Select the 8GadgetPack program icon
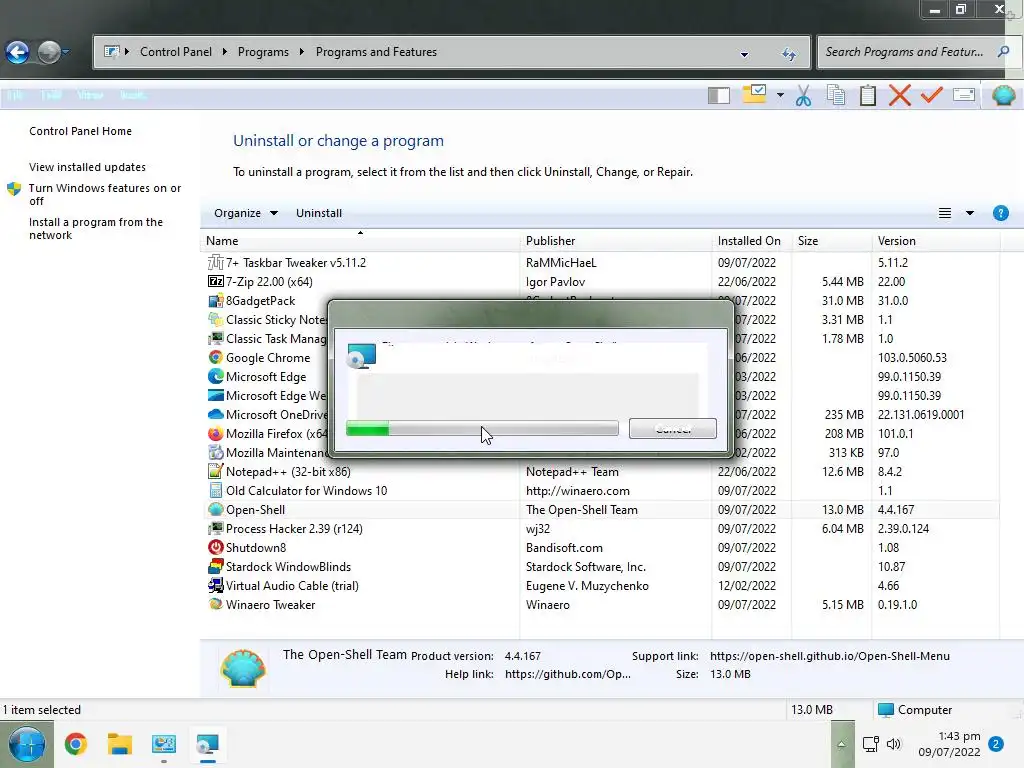The image size is (1024, 768). (x=216, y=300)
